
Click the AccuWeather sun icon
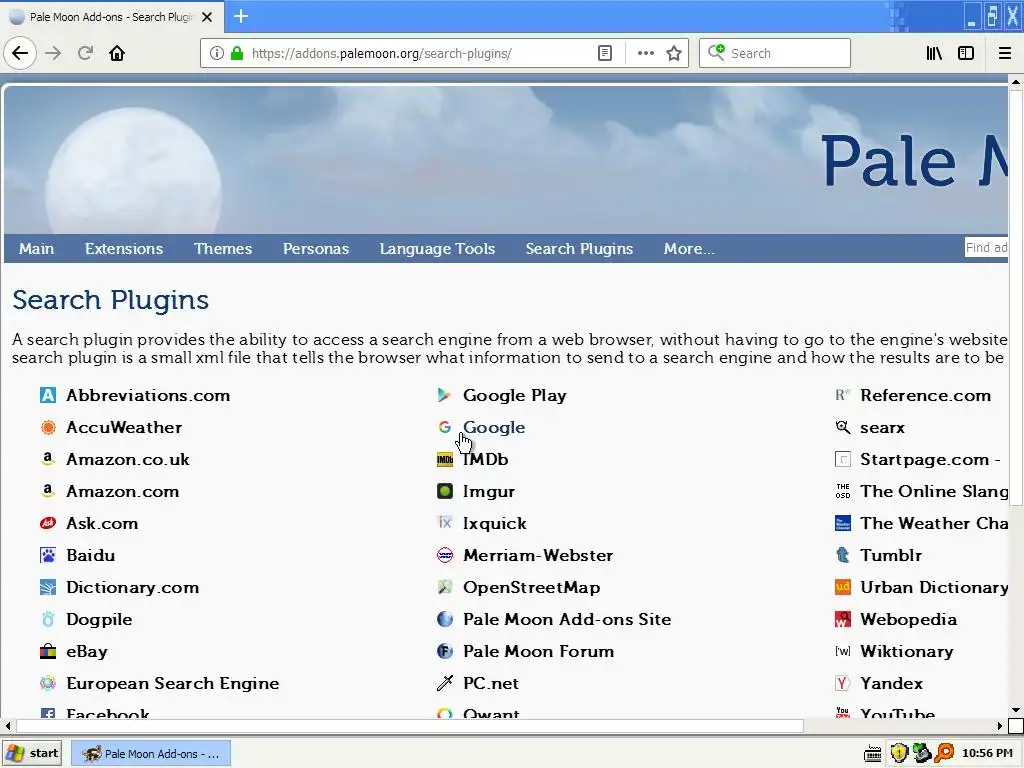click(48, 427)
